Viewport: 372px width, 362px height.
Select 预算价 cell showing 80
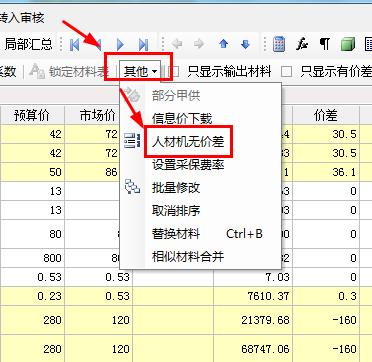[x=32, y=234]
